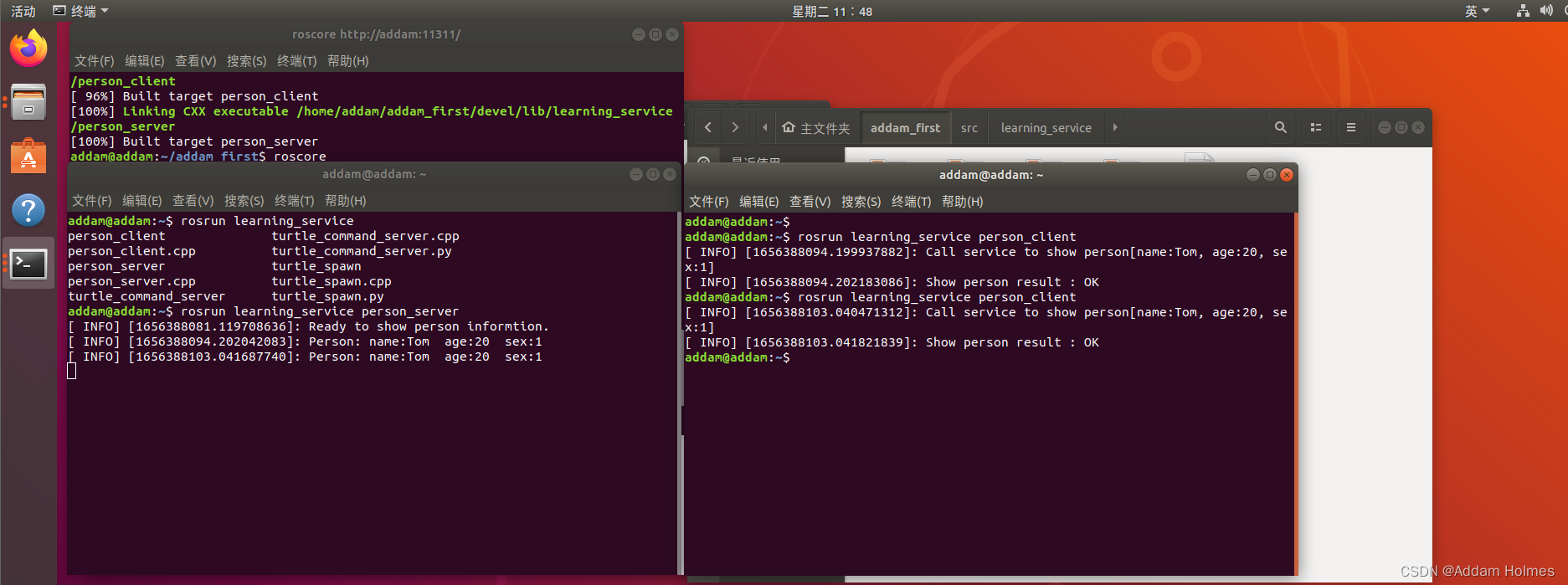The image size is (1568, 585).
Task: Open the file manager hamburger menu
Action: coord(1350,127)
